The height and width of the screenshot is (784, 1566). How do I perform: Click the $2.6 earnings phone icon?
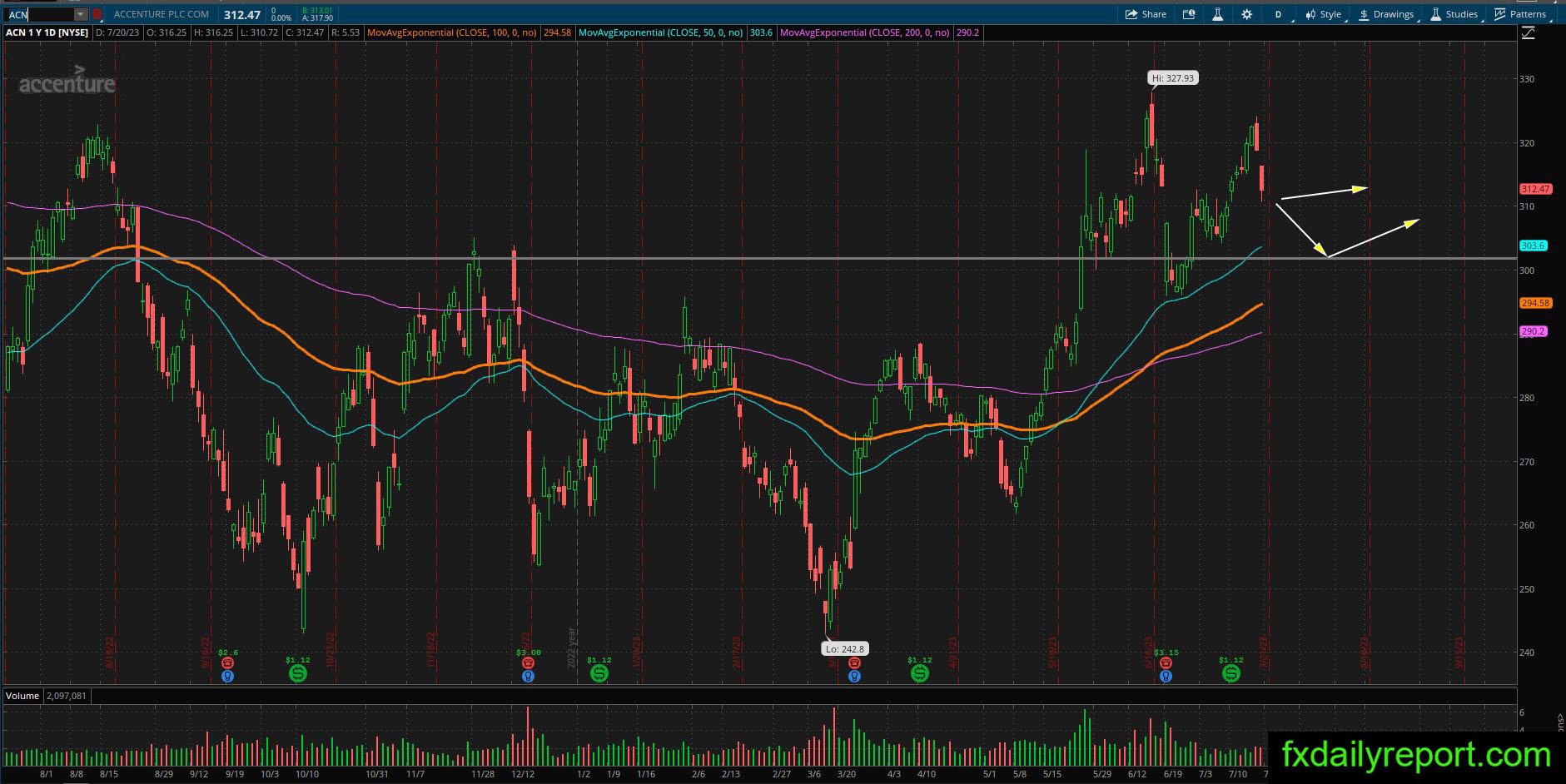point(227,663)
